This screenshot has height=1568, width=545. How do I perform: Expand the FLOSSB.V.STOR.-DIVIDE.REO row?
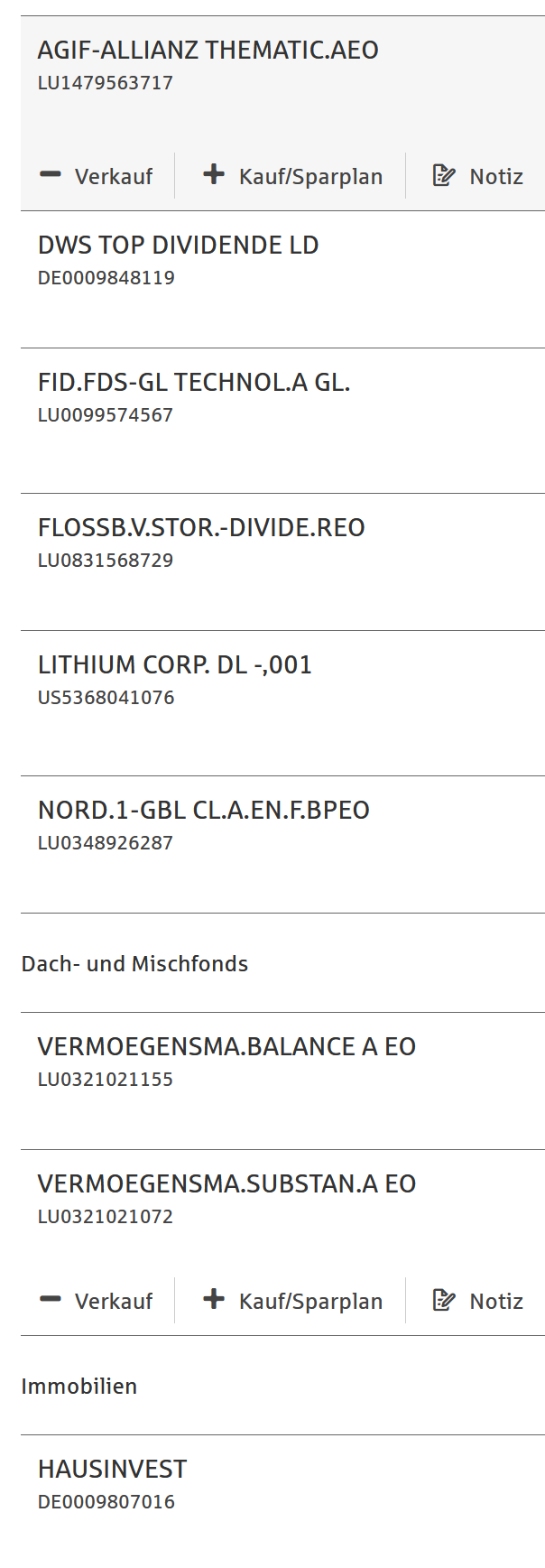201,528
